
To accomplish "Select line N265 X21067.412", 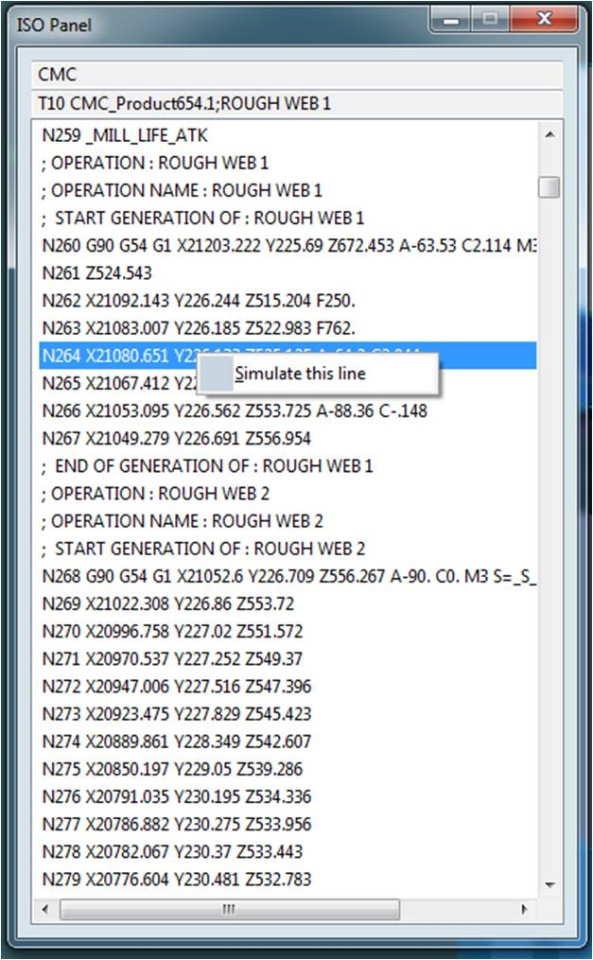I will pyautogui.click(x=118, y=383).
